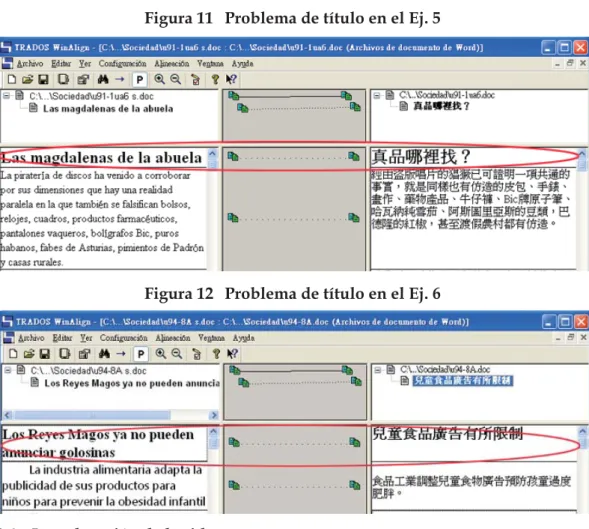Image resolution: width=589 pixels, height=529 pixels.
Task: Toggle the P button in u94-8A toolbar
Action: coord(141,354)
